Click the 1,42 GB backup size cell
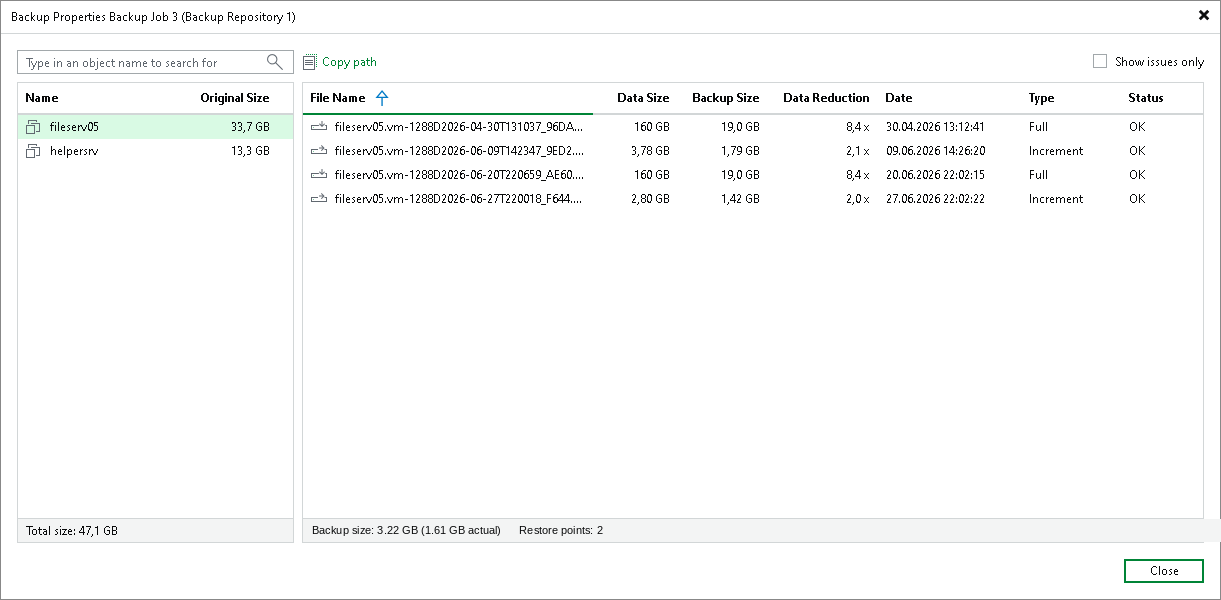This screenshot has height=600, width=1221. [x=740, y=199]
